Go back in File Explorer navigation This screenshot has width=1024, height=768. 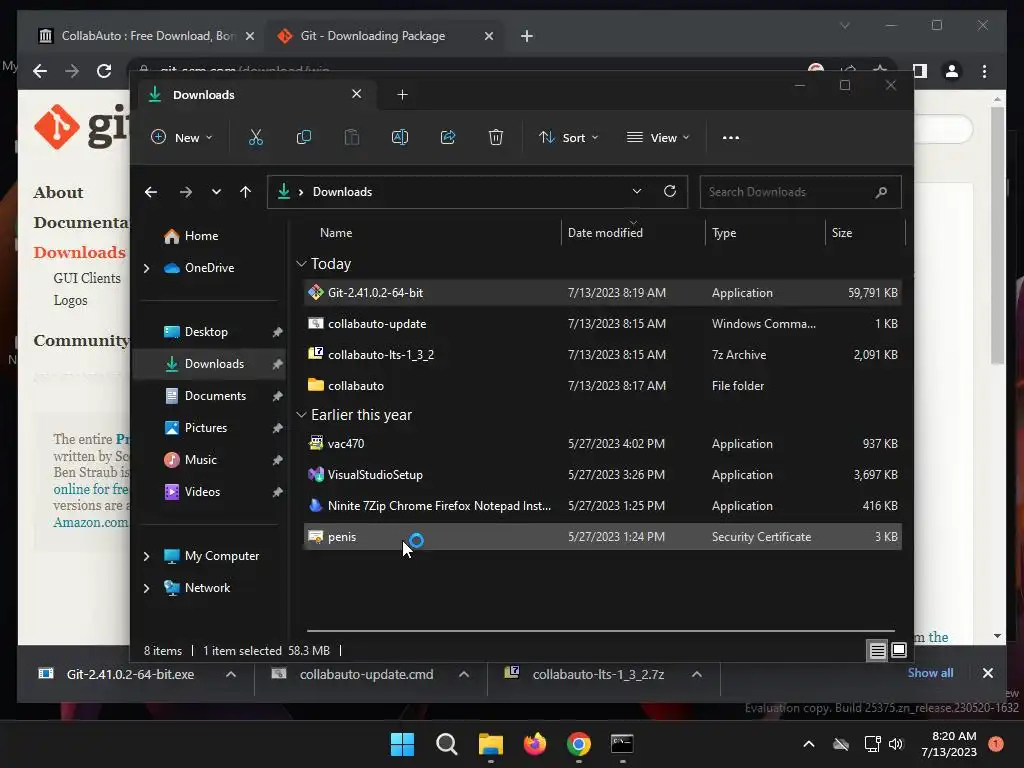click(x=151, y=192)
